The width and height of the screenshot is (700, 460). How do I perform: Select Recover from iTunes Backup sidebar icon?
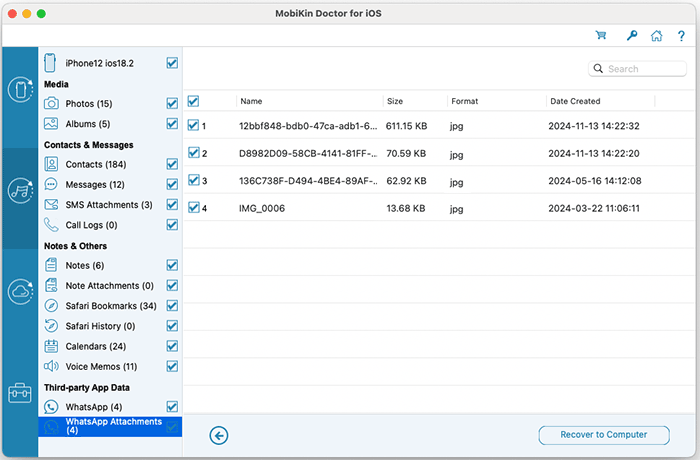pos(20,191)
